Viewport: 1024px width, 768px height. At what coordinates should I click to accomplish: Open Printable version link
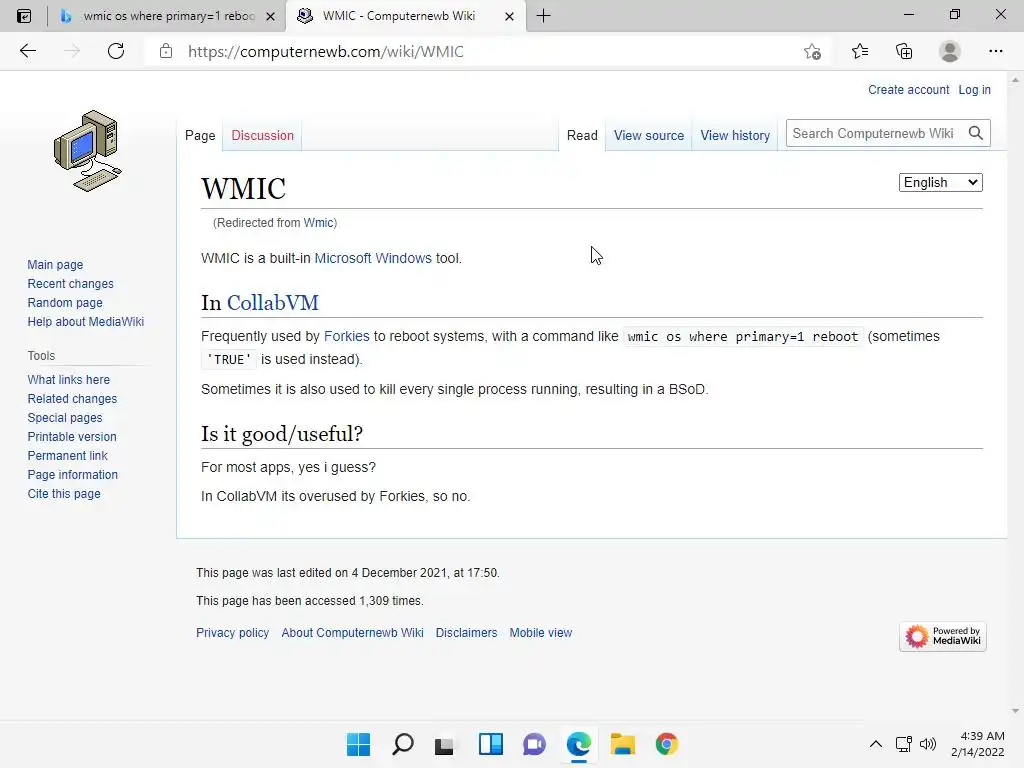[72, 436]
